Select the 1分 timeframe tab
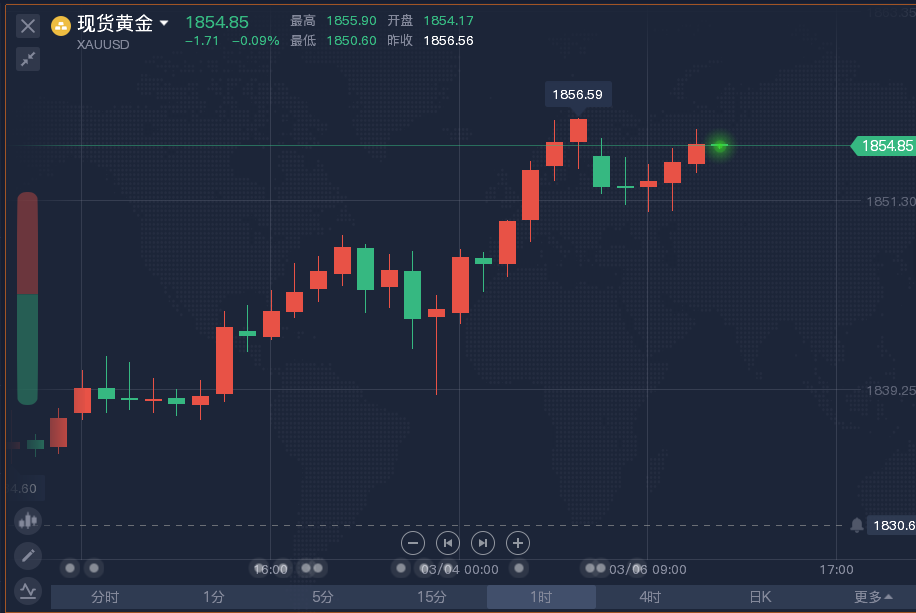Screen dimensions: 916x613 click(x=214, y=597)
